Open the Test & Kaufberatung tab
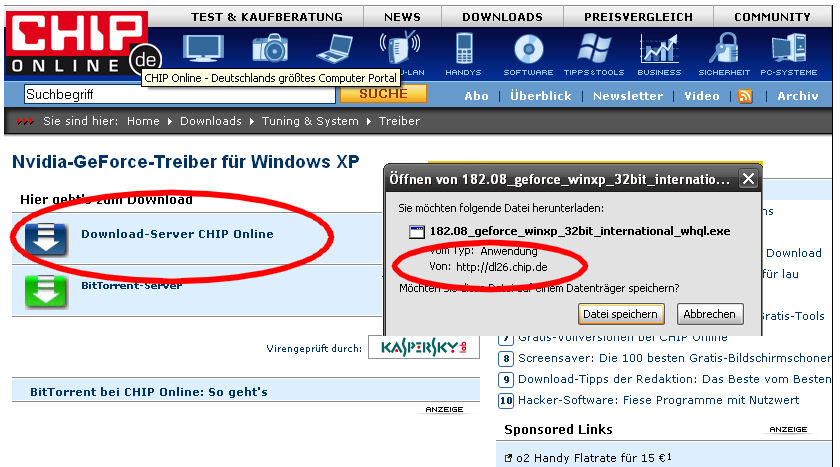The height and width of the screenshot is (467, 840). click(267, 17)
